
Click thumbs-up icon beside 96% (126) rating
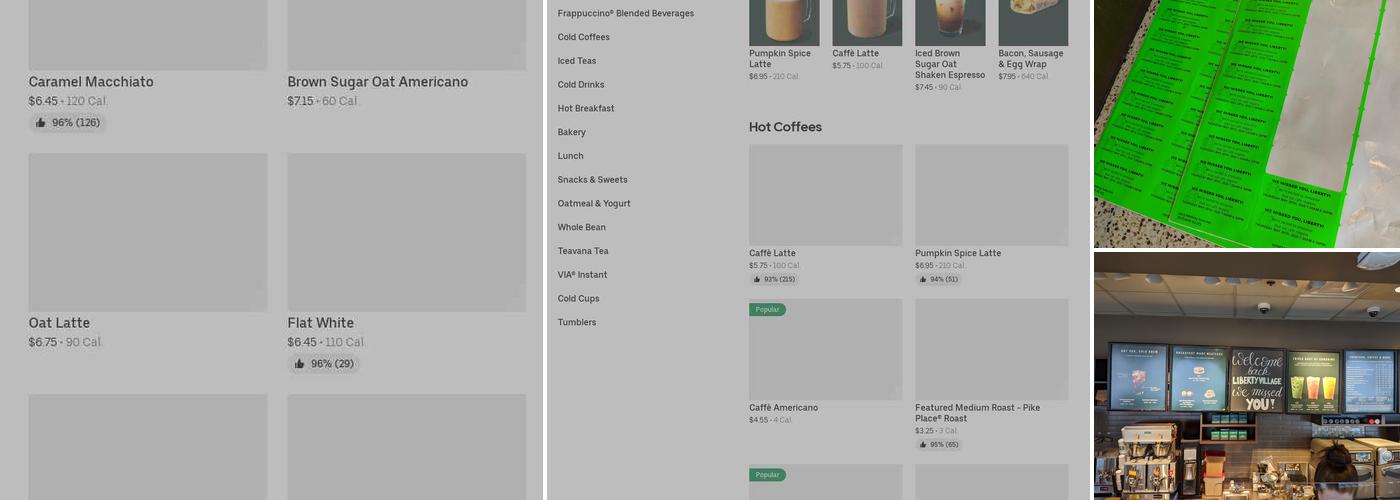coord(40,123)
